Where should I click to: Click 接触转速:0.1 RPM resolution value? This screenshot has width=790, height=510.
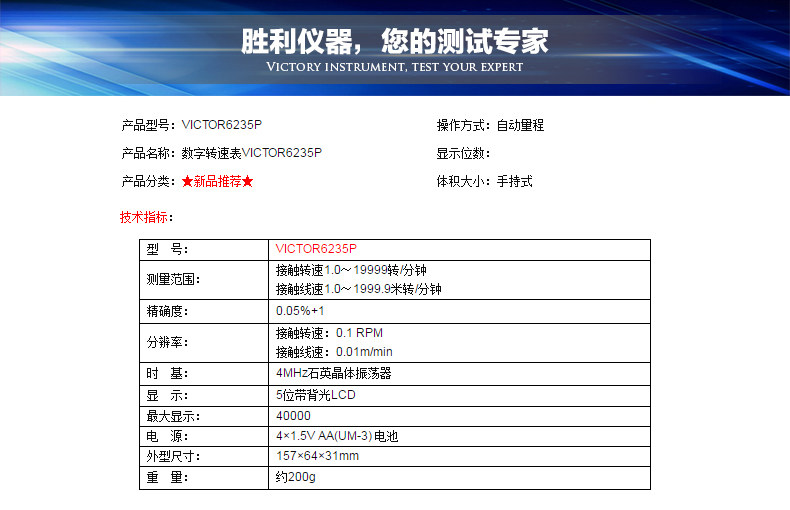[329, 333]
